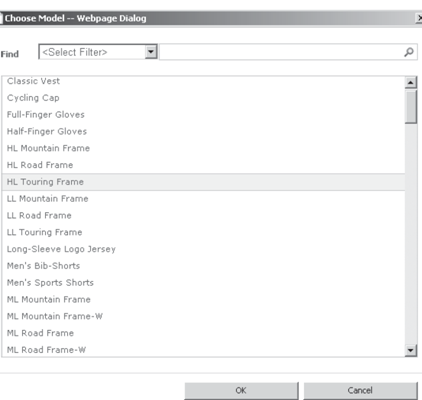Select ML Road Frame-W item
Image resolution: width=422 pixels, height=400 pixels.
203,350
